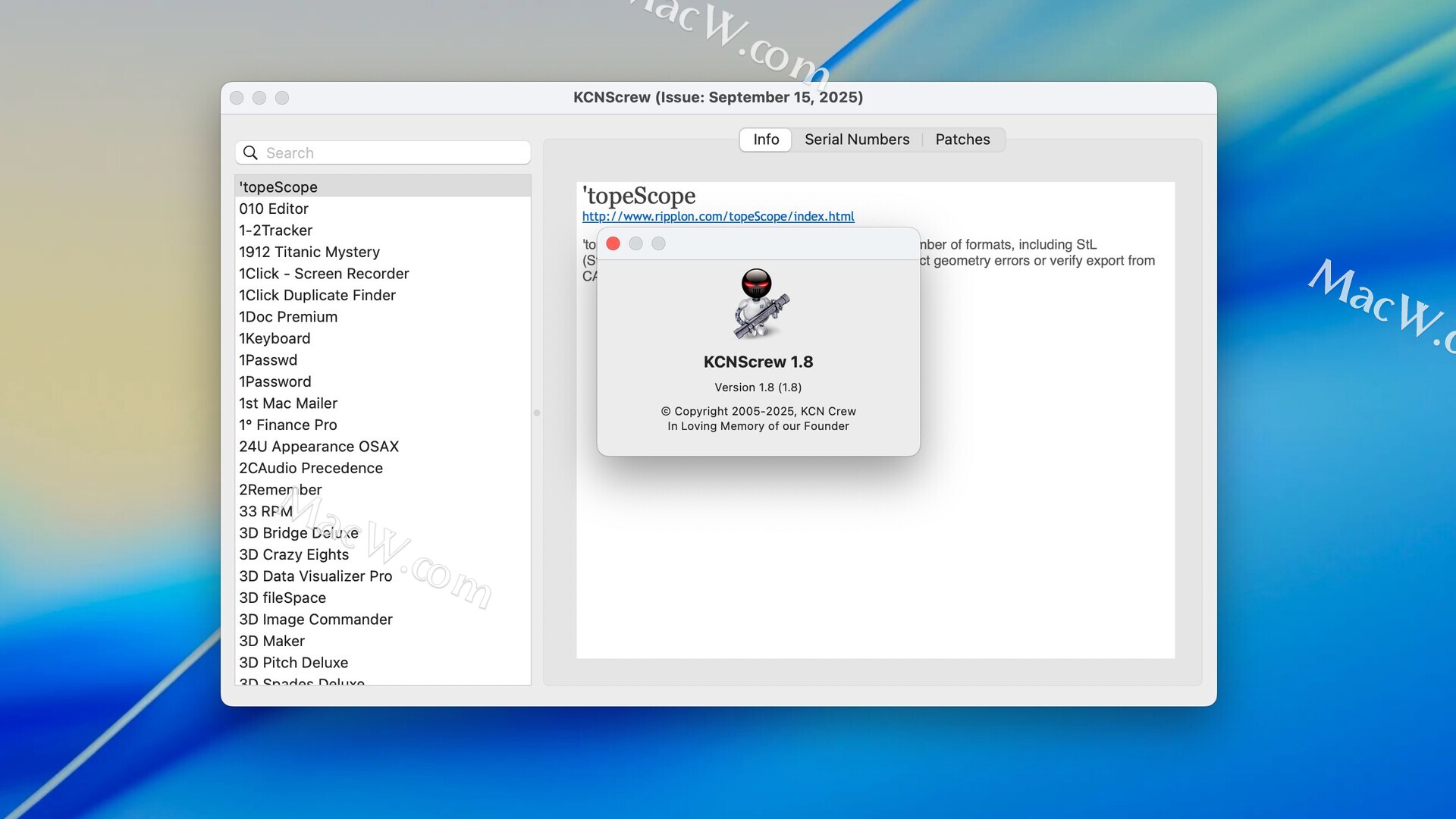Image resolution: width=1456 pixels, height=819 pixels.
Task: Select 1Keyboard in the list
Action: [x=383, y=338]
